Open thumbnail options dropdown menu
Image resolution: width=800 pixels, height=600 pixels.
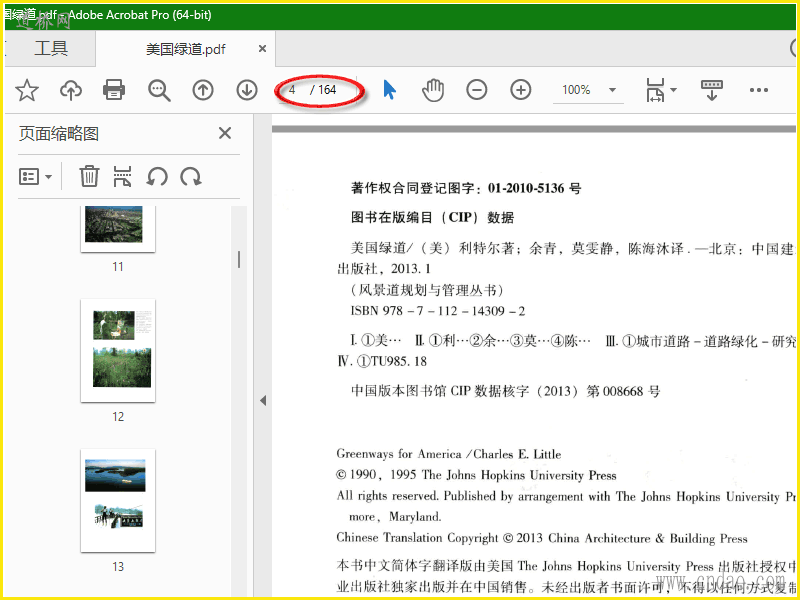36,177
